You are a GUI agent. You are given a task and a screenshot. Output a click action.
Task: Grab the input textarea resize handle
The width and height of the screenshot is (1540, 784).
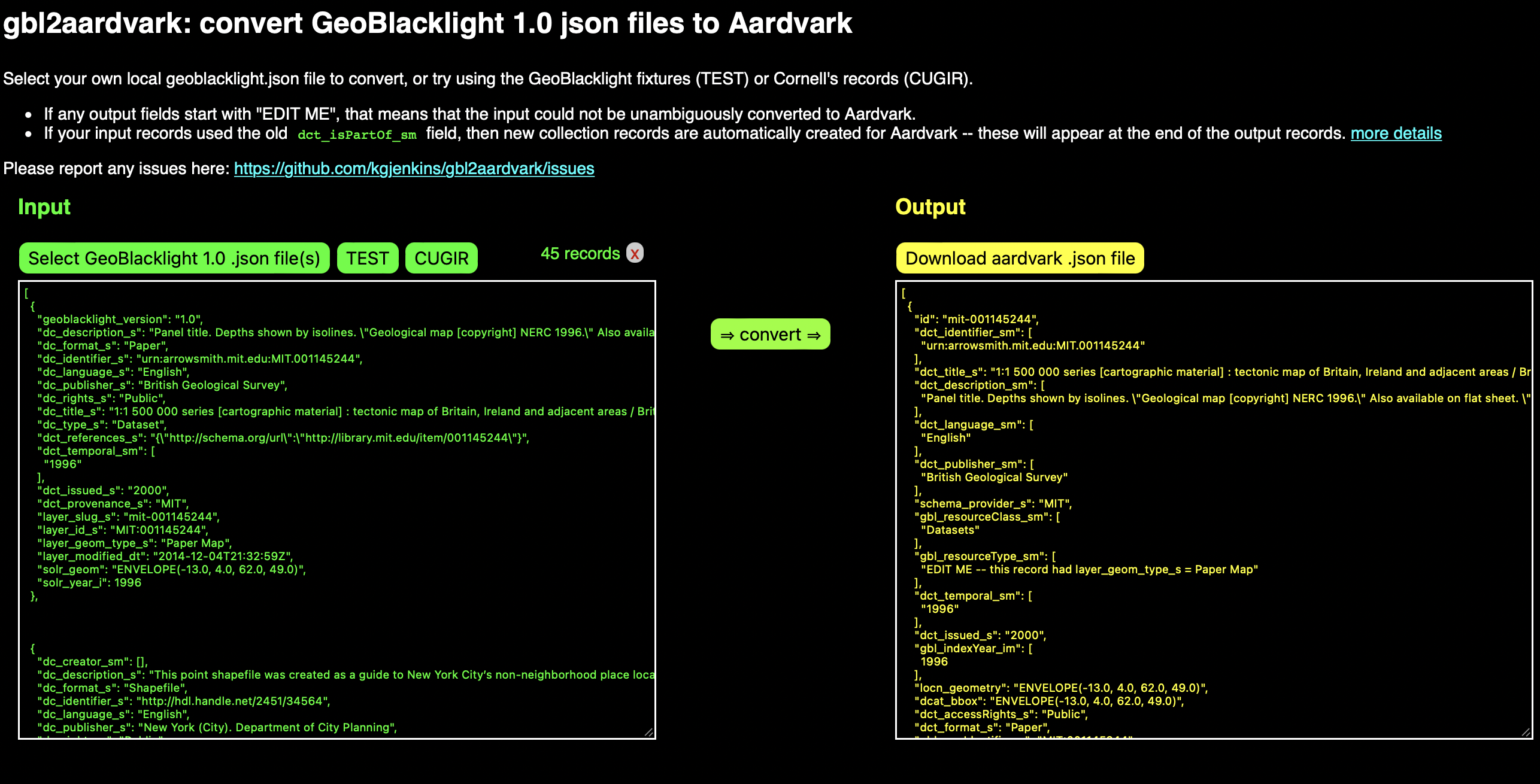pyautogui.click(x=649, y=733)
